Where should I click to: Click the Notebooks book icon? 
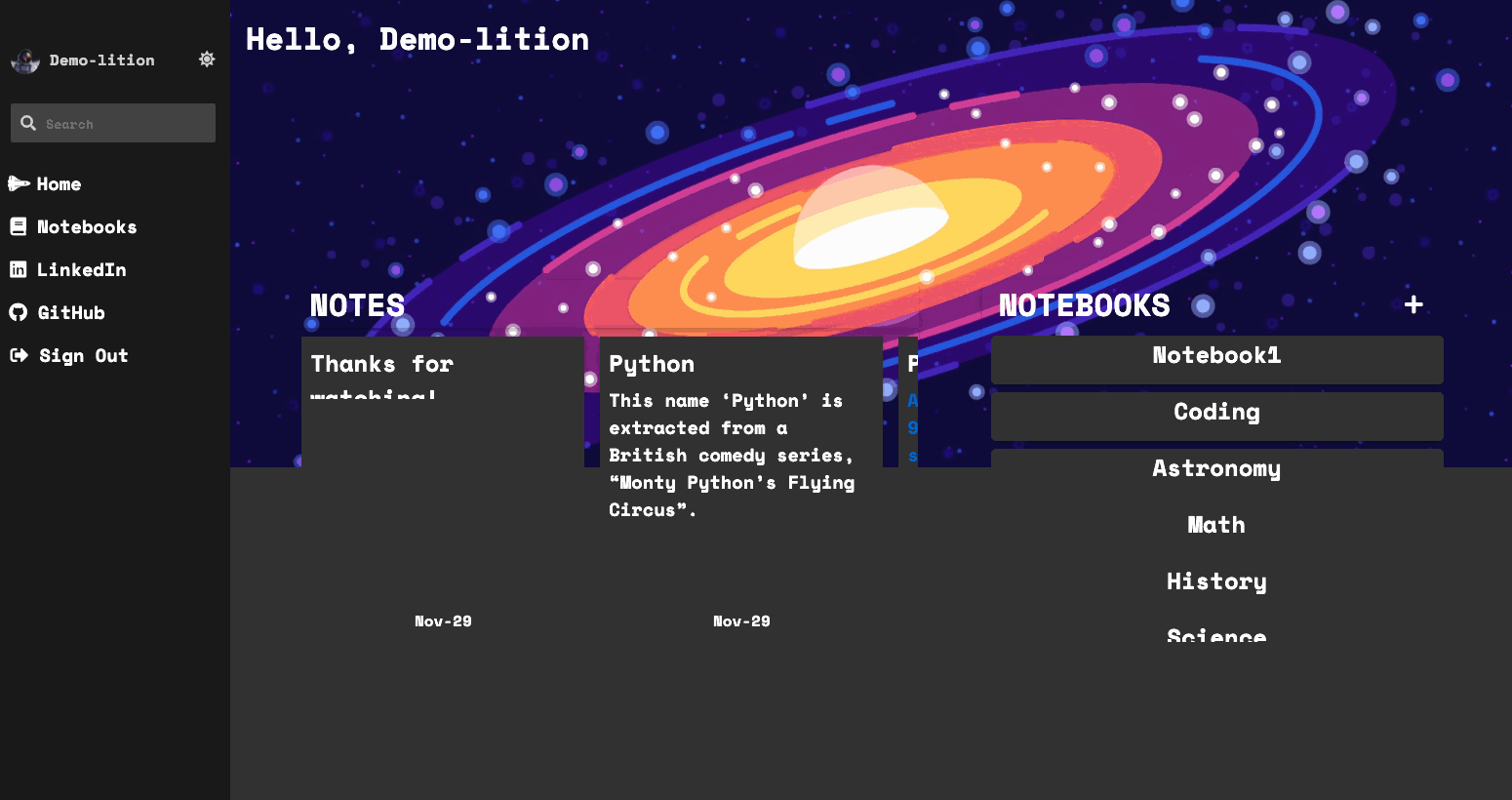pyautogui.click(x=18, y=226)
